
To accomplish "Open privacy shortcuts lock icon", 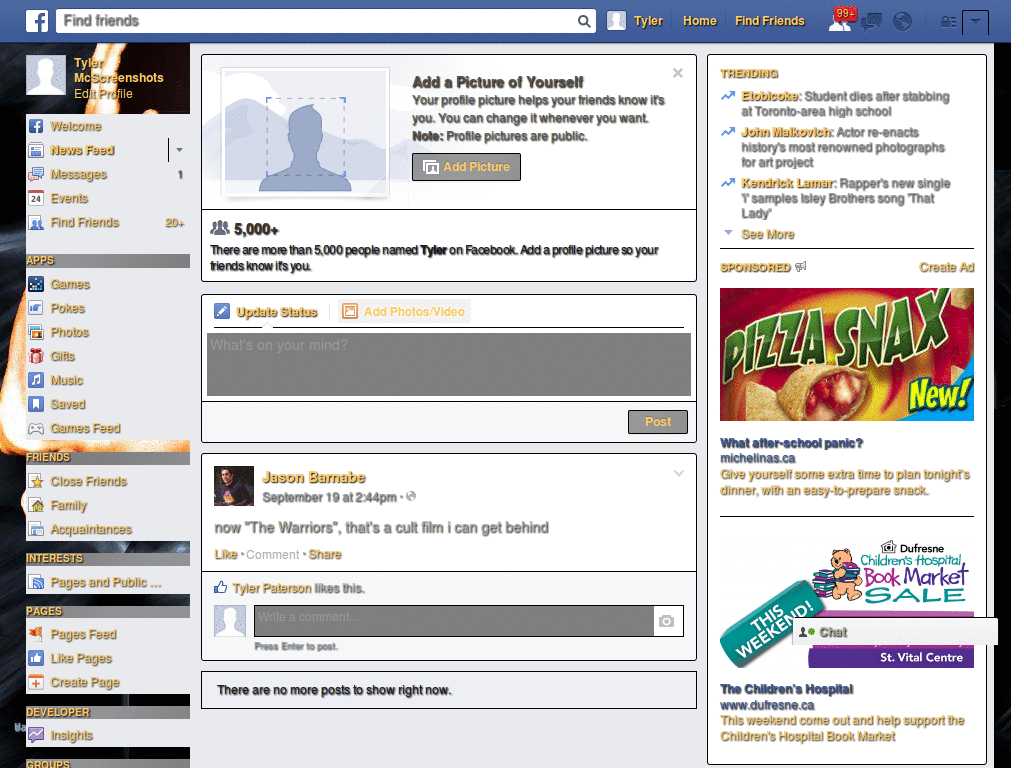I will pos(948,20).
